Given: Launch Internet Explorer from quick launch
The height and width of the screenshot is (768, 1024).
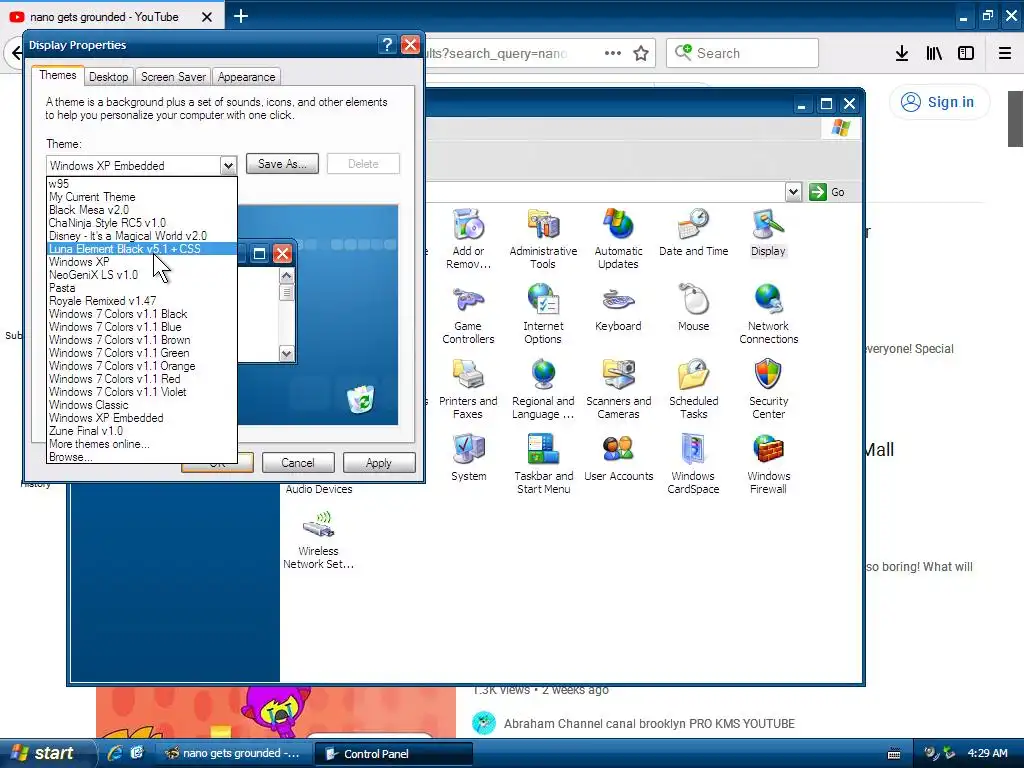Looking at the screenshot, I should (x=115, y=753).
